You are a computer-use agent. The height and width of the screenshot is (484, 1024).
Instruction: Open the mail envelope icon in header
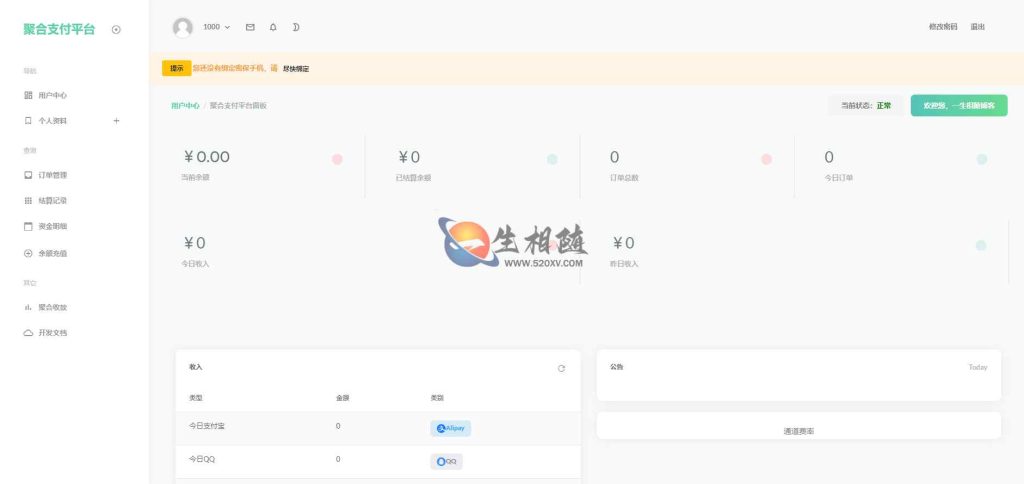[250, 27]
